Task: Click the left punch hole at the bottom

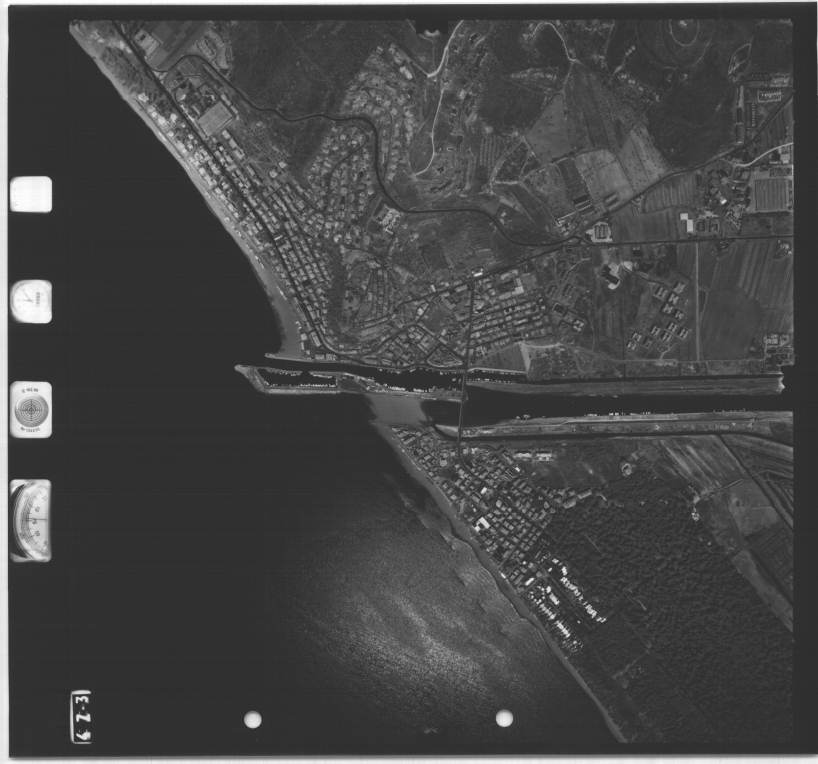Action: pos(253,719)
